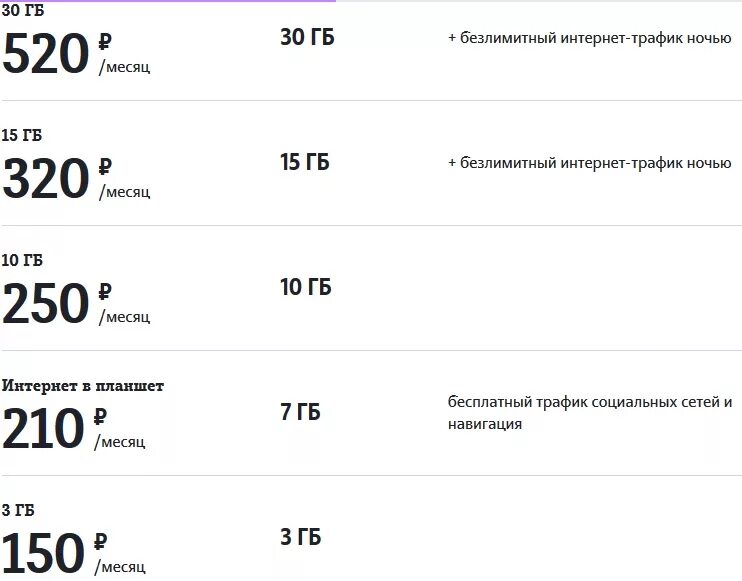Click the 30 ГБ data amount
The width and height of the screenshot is (742, 581).
(307, 37)
